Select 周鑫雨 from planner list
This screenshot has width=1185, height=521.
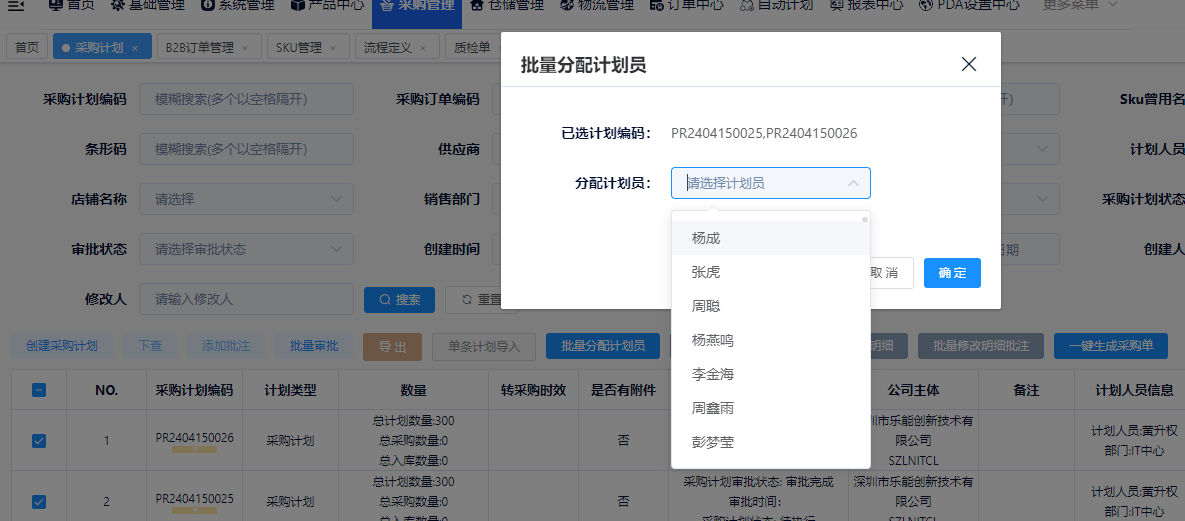coord(771,408)
